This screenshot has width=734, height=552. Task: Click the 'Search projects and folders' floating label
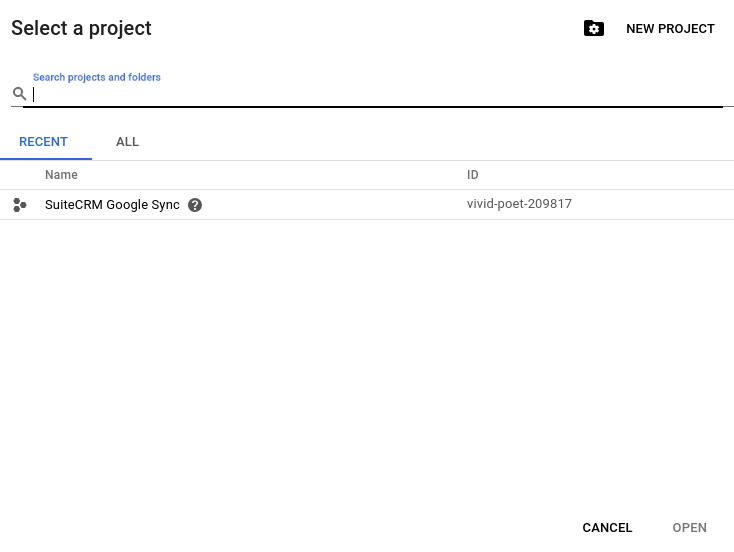(96, 77)
